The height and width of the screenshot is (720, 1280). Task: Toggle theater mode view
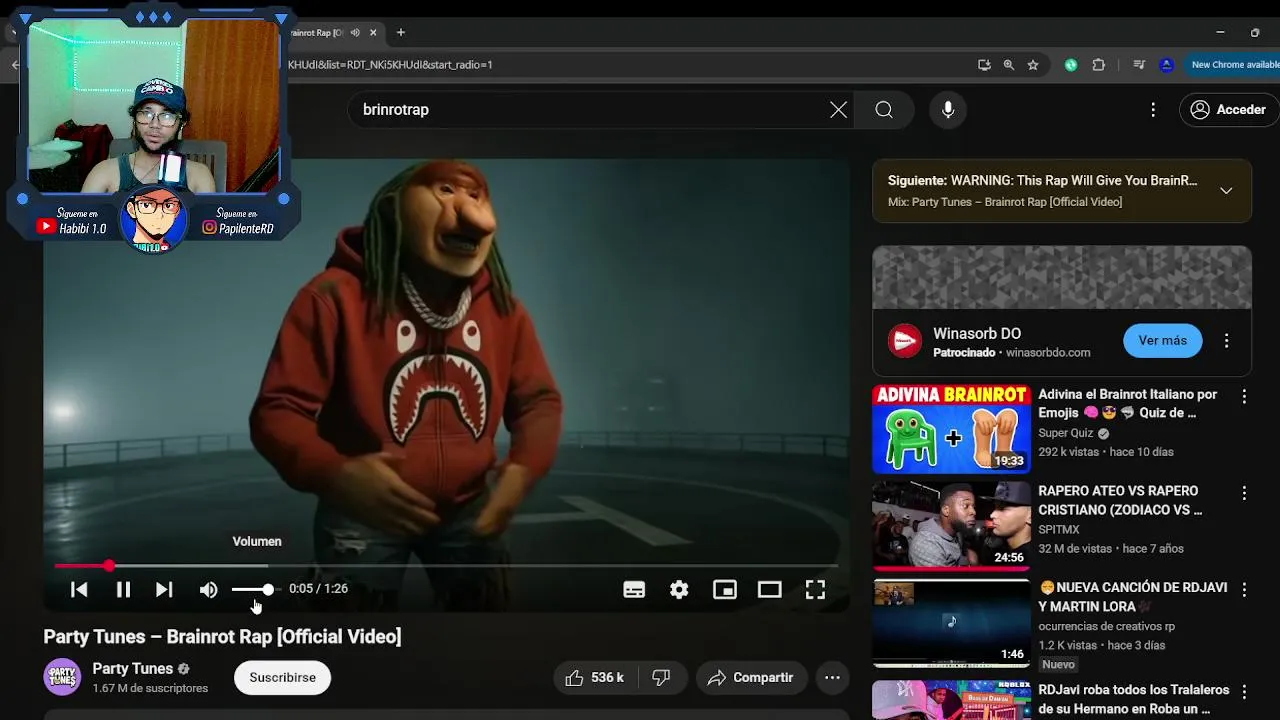tap(769, 590)
